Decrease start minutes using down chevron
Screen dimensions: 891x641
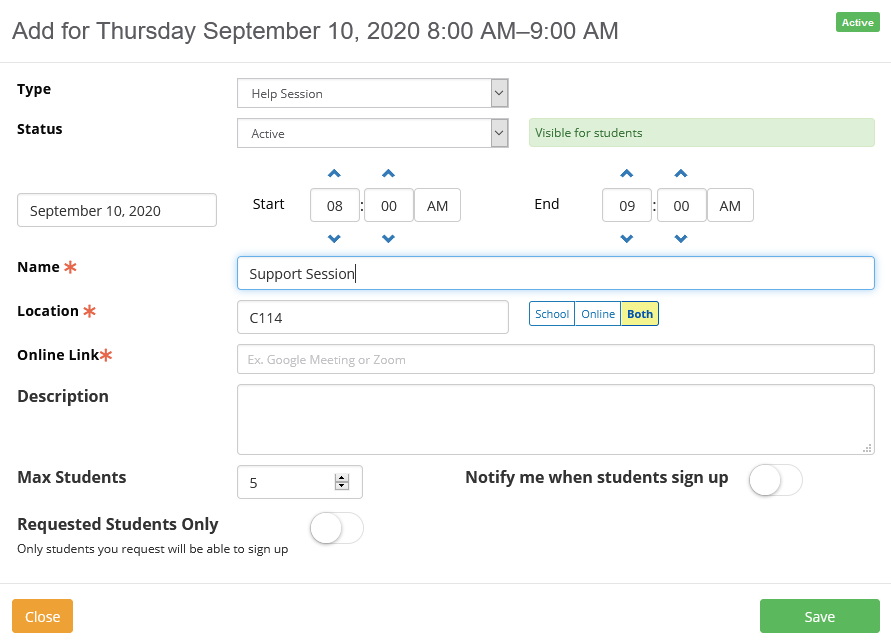(389, 238)
